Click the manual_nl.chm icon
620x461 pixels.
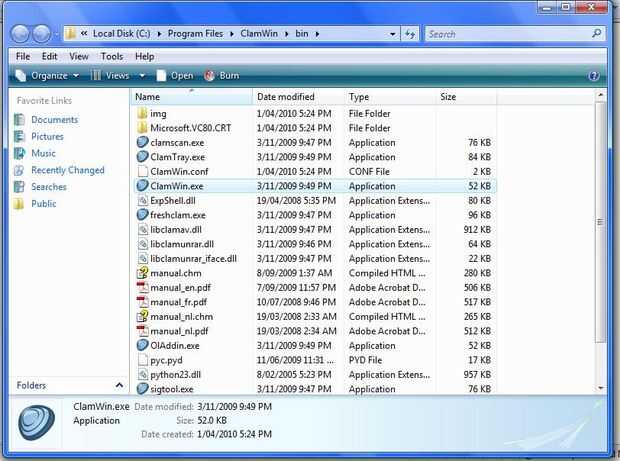[x=142, y=316]
